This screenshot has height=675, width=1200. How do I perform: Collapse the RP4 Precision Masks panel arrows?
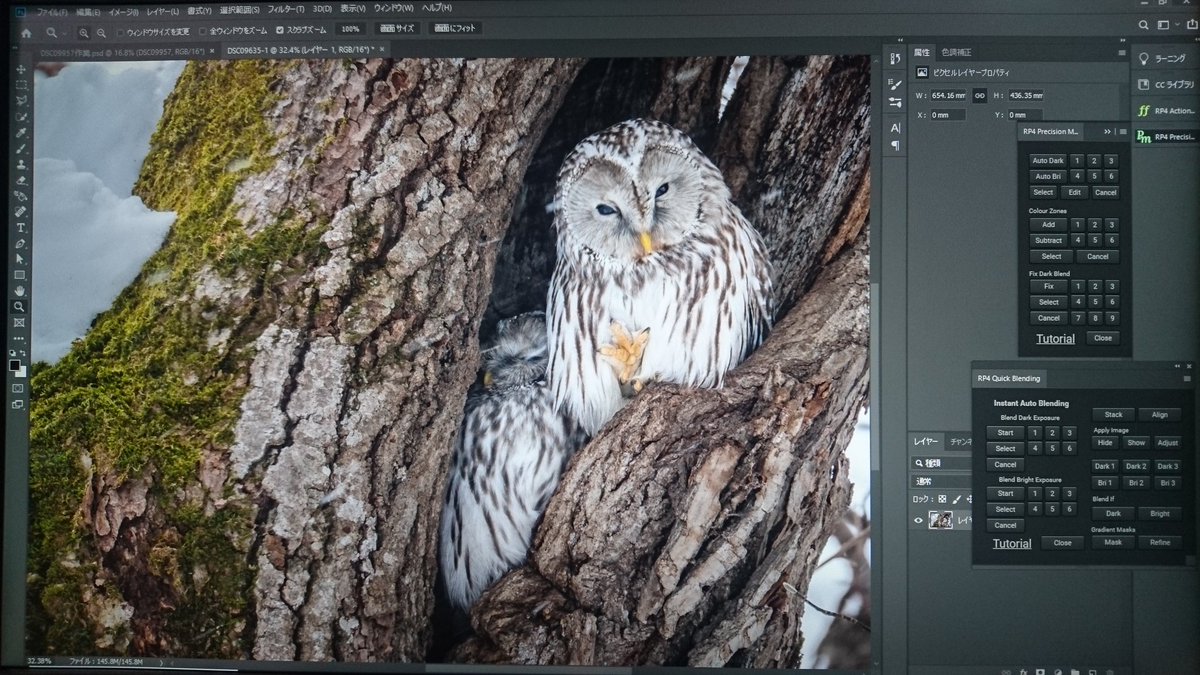1107,131
